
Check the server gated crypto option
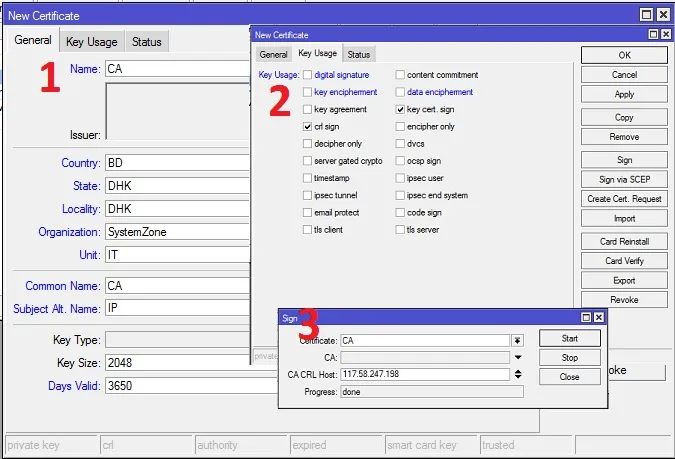point(307,161)
